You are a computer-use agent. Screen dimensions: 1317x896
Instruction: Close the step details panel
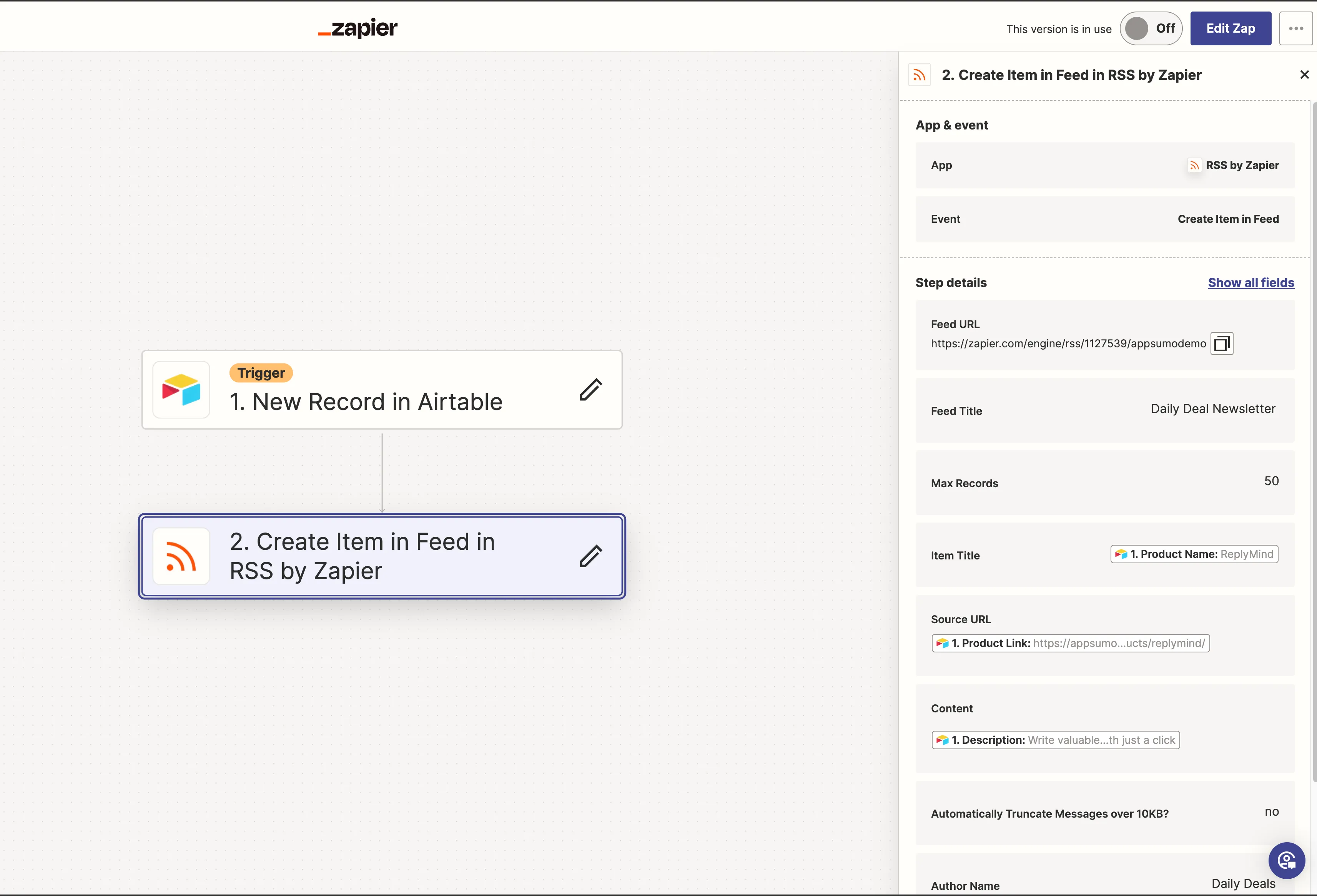1304,75
